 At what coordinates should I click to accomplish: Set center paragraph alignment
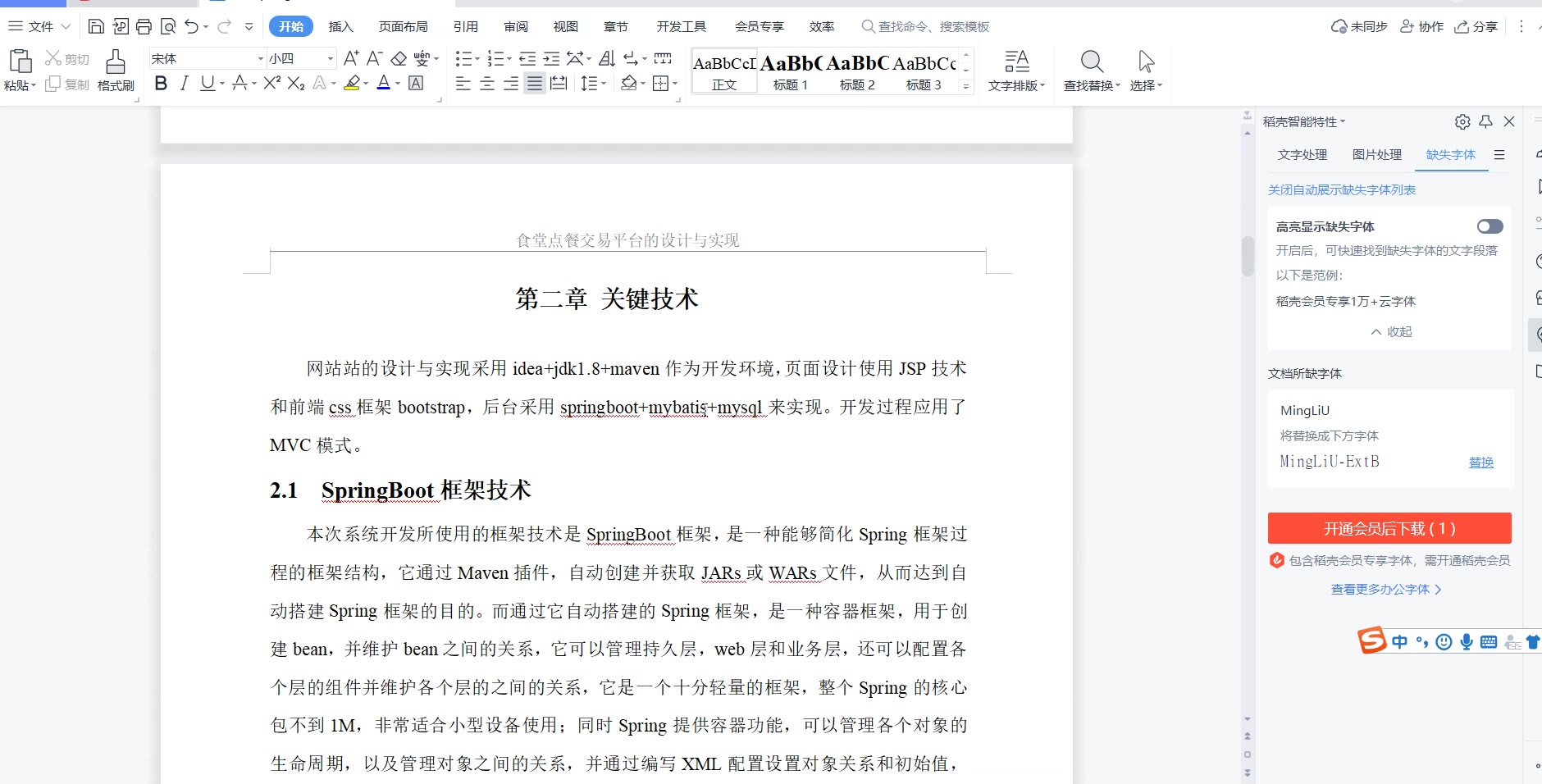pos(487,83)
